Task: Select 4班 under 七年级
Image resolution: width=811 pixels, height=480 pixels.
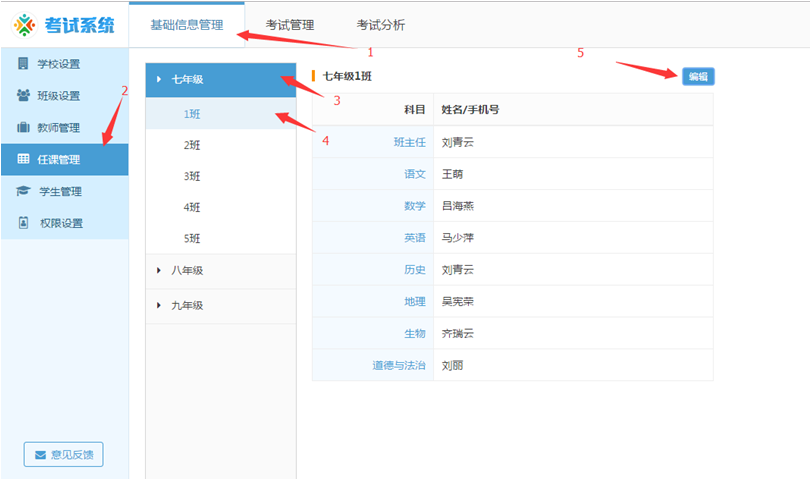Action: 221,207
